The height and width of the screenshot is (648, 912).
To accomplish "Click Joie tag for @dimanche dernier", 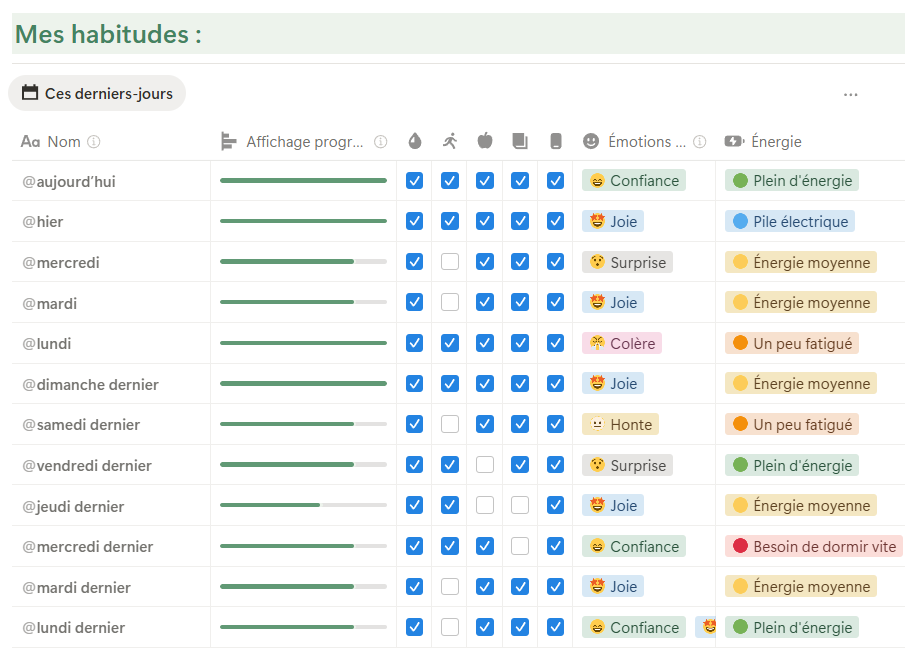I will click(613, 383).
